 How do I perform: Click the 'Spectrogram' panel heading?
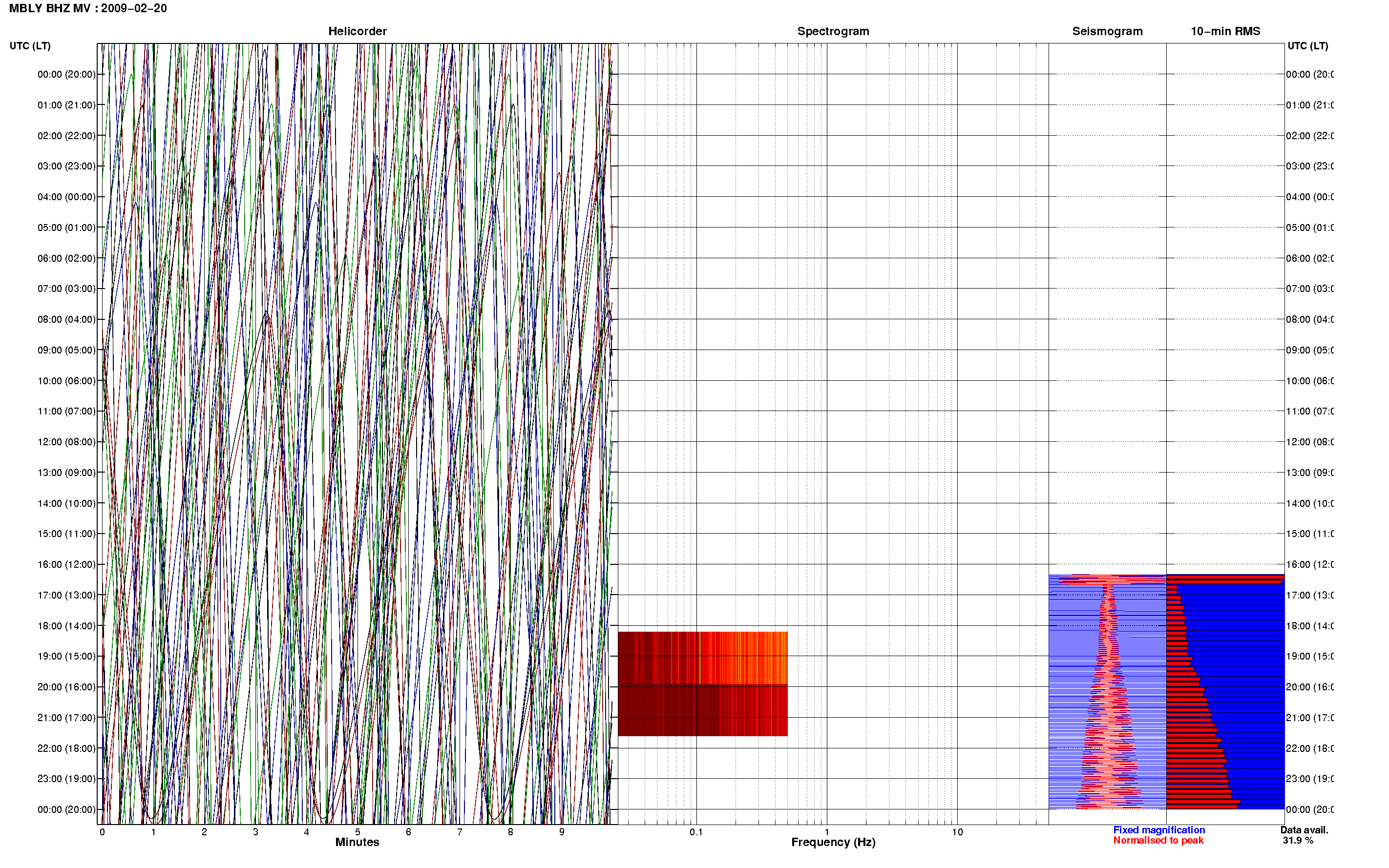[833, 32]
